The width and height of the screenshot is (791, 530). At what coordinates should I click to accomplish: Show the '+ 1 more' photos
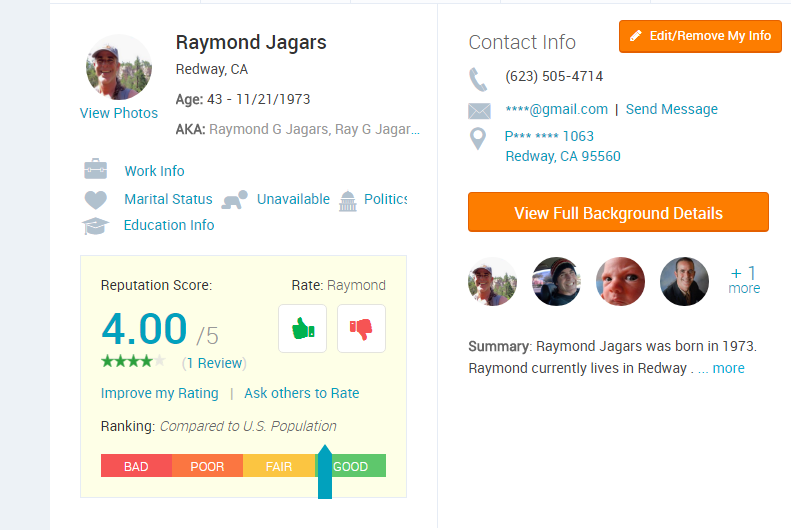pos(745,280)
